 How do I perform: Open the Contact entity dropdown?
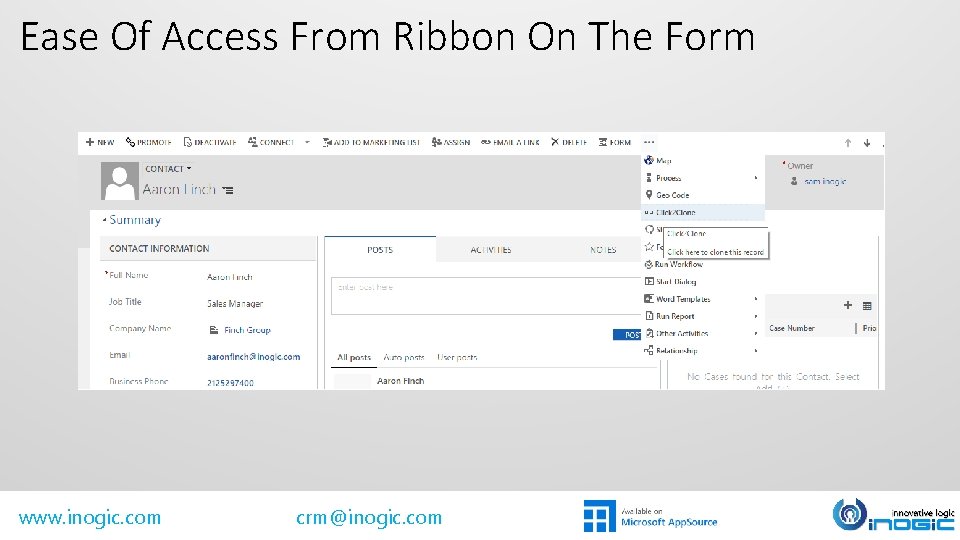(168, 168)
